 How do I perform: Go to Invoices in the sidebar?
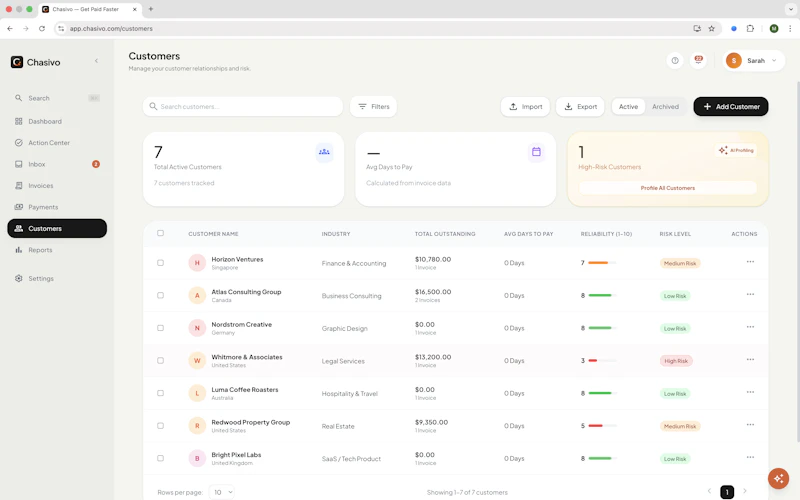(x=40, y=186)
